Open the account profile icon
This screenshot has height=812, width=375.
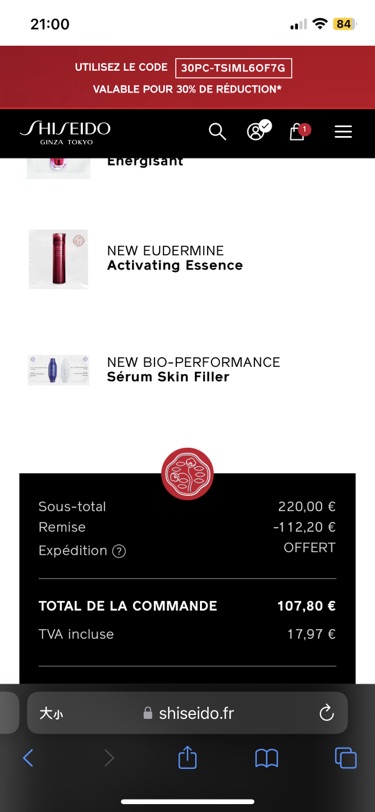click(x=258, y=130)
